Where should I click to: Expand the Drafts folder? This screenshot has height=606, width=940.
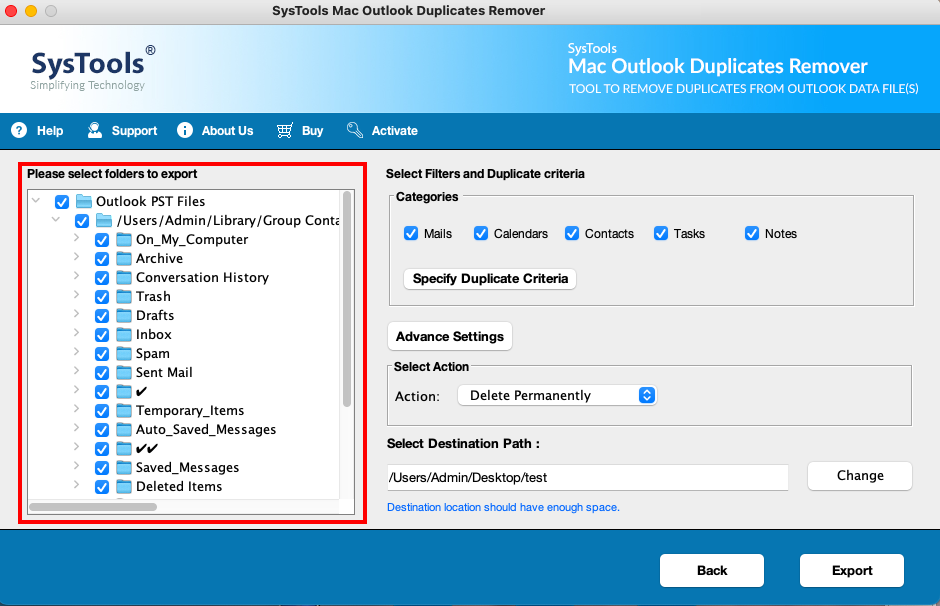76,313
